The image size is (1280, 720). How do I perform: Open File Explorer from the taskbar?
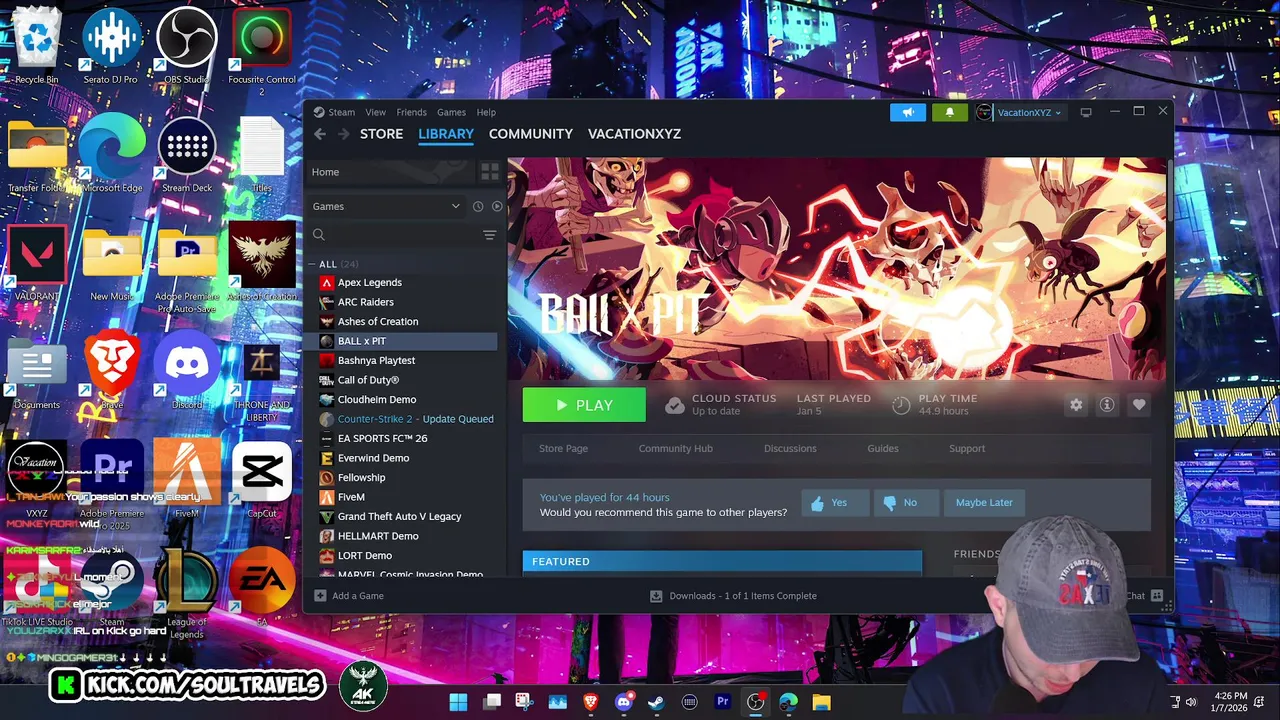tap(821, 702)
